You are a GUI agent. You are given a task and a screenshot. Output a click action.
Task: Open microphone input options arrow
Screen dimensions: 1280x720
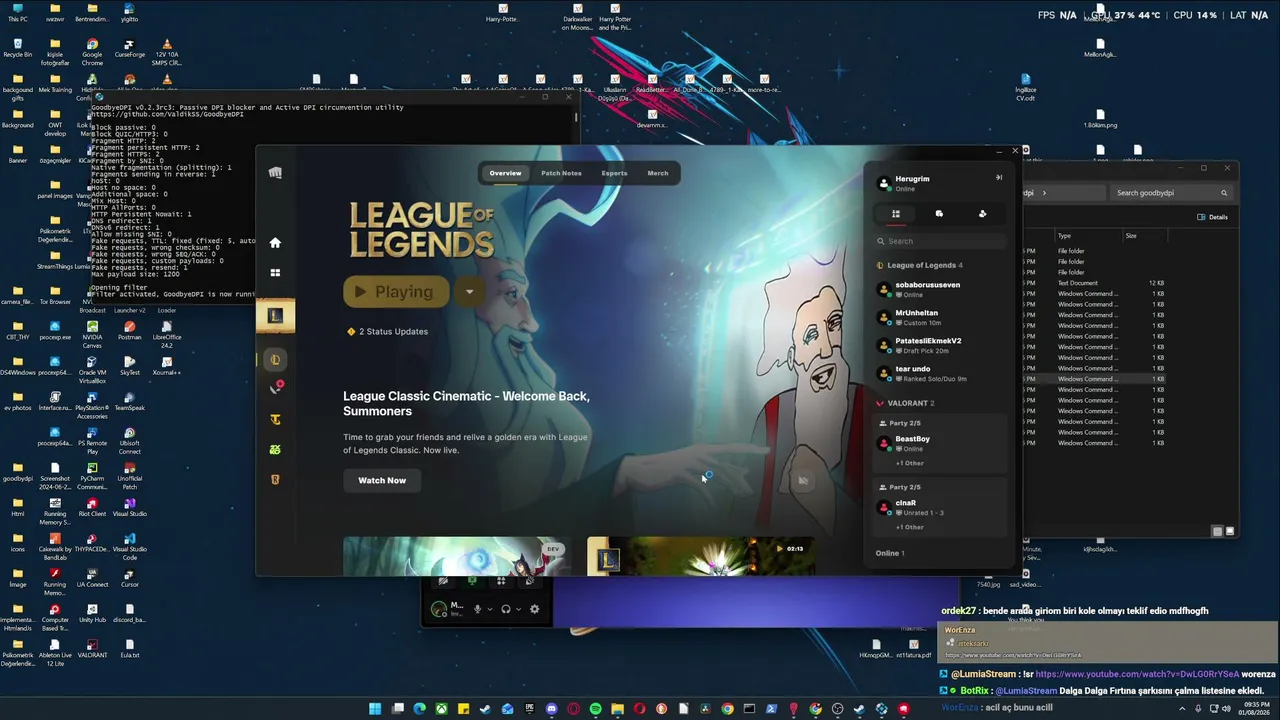pyautogui.click(x=489, y=609)
